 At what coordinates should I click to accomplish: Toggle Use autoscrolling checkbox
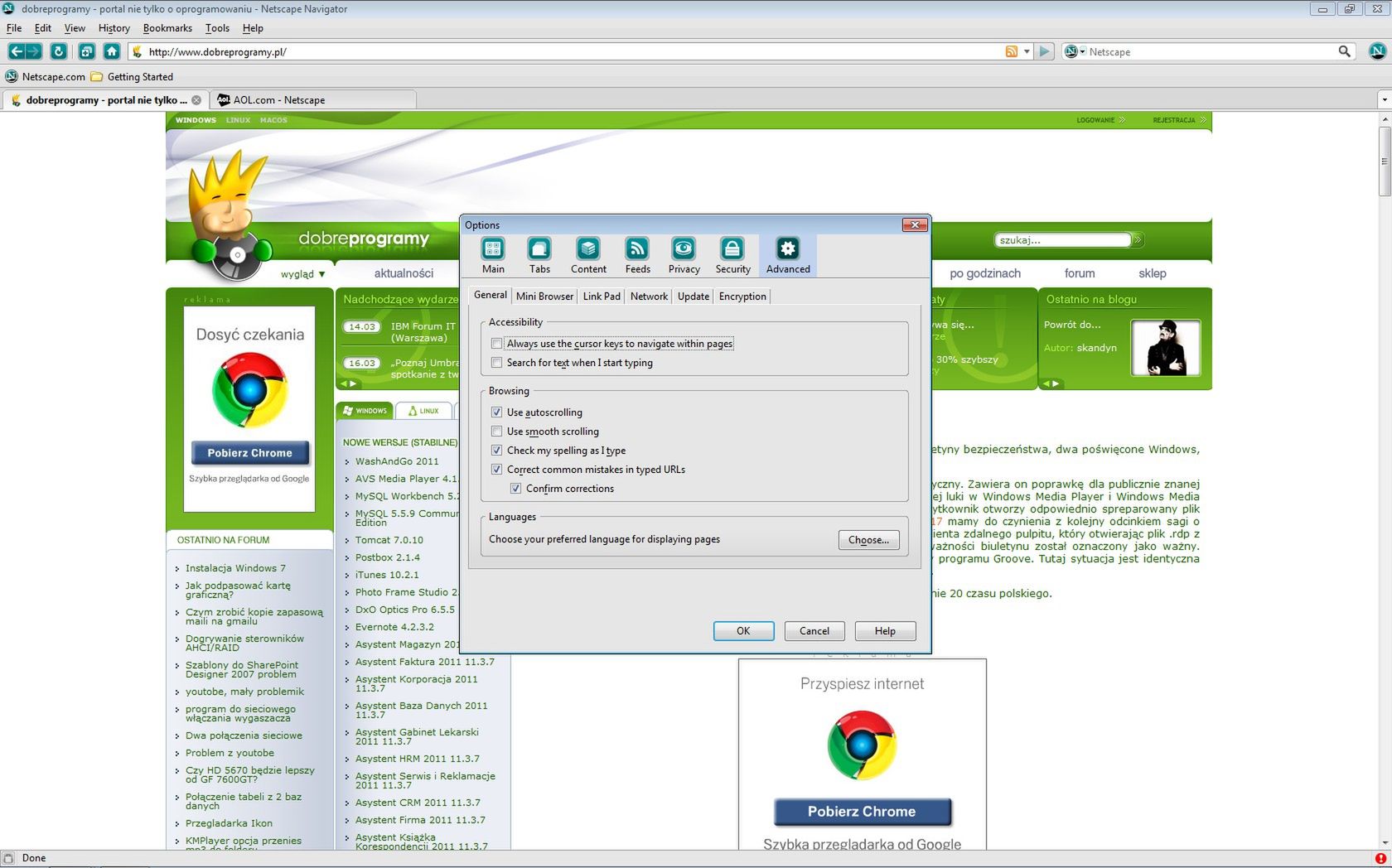(x=497, y=412)
